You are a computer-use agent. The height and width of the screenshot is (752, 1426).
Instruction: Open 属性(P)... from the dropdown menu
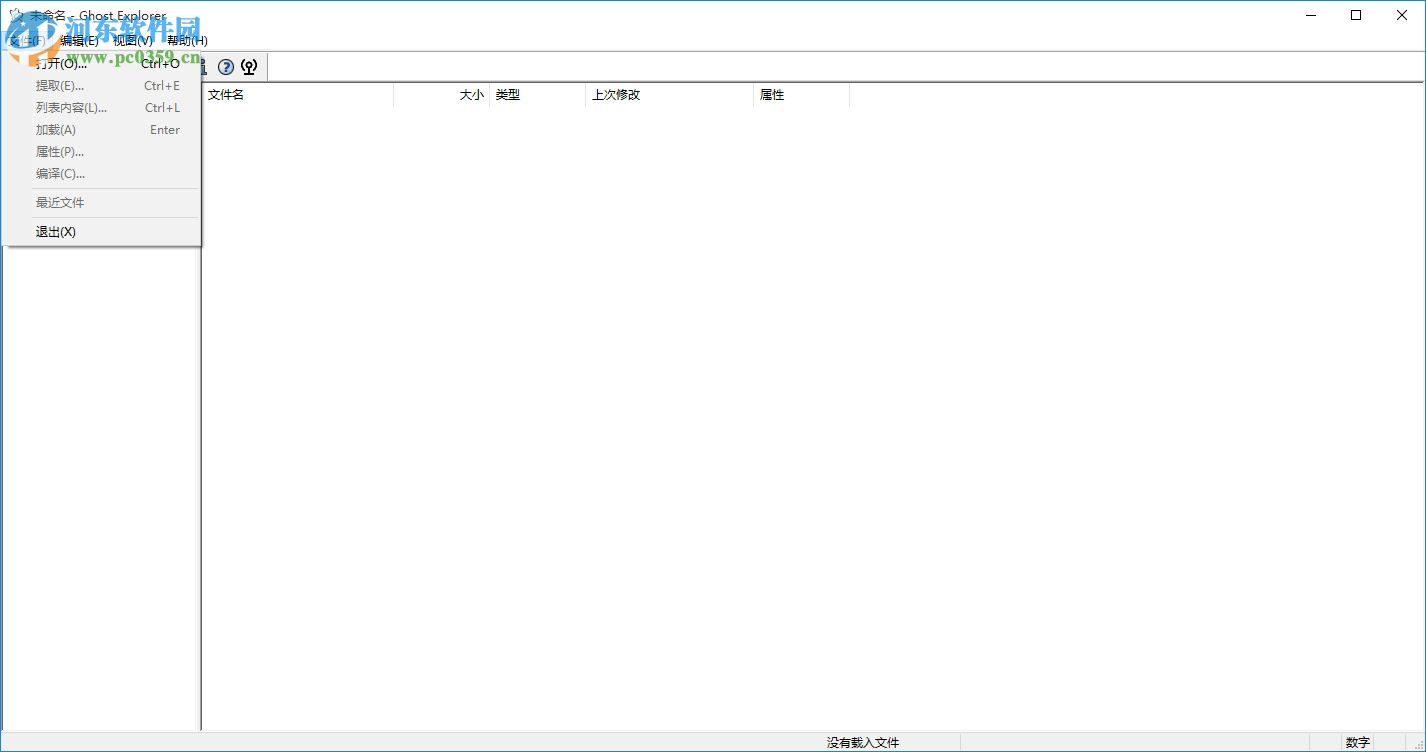(101, 152)
